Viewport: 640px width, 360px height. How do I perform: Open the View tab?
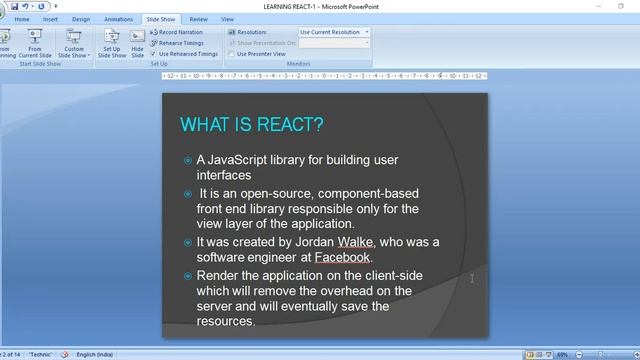point(227,19)
